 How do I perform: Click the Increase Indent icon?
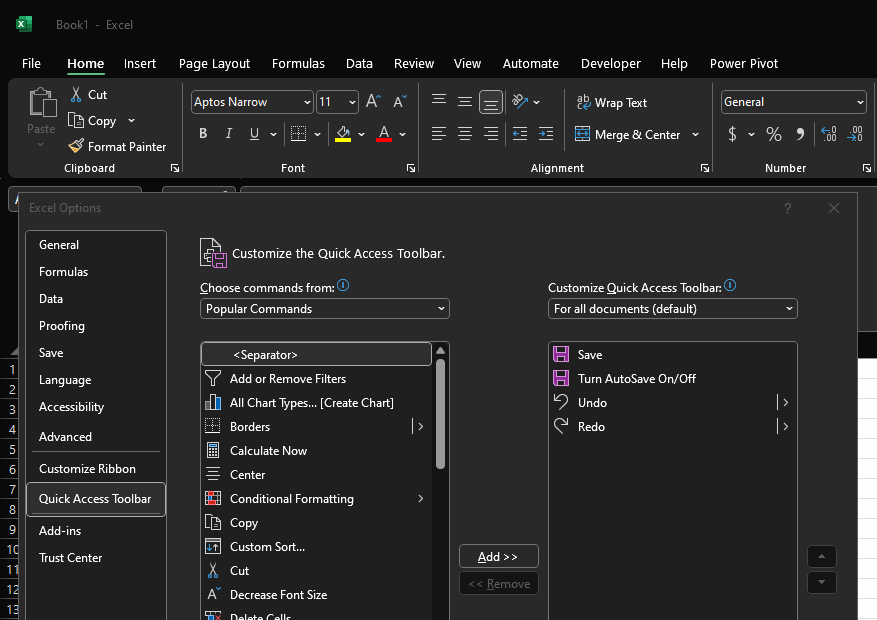(x=545, y=134)
